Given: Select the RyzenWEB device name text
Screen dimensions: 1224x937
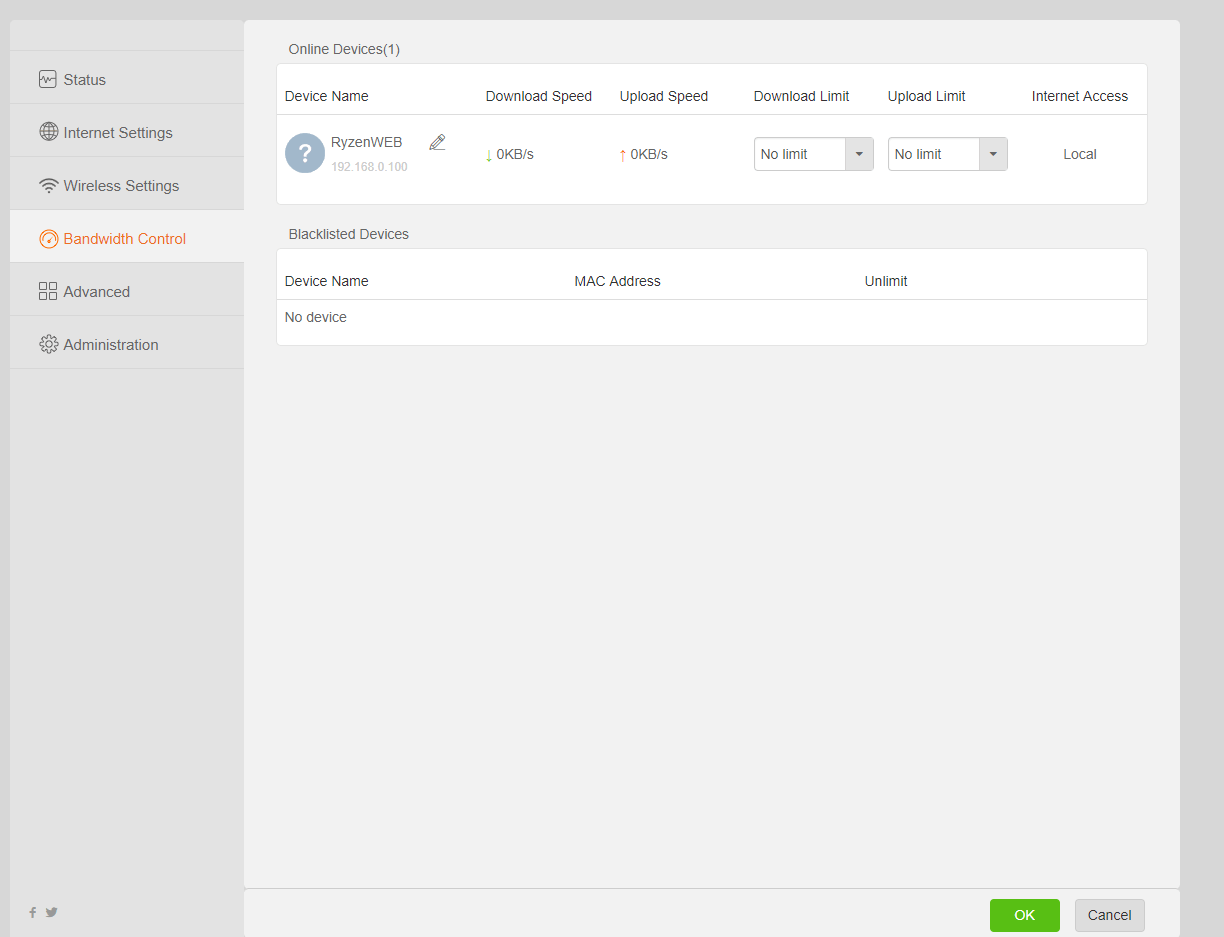Looking at the screenshot, I should [366, 142].
